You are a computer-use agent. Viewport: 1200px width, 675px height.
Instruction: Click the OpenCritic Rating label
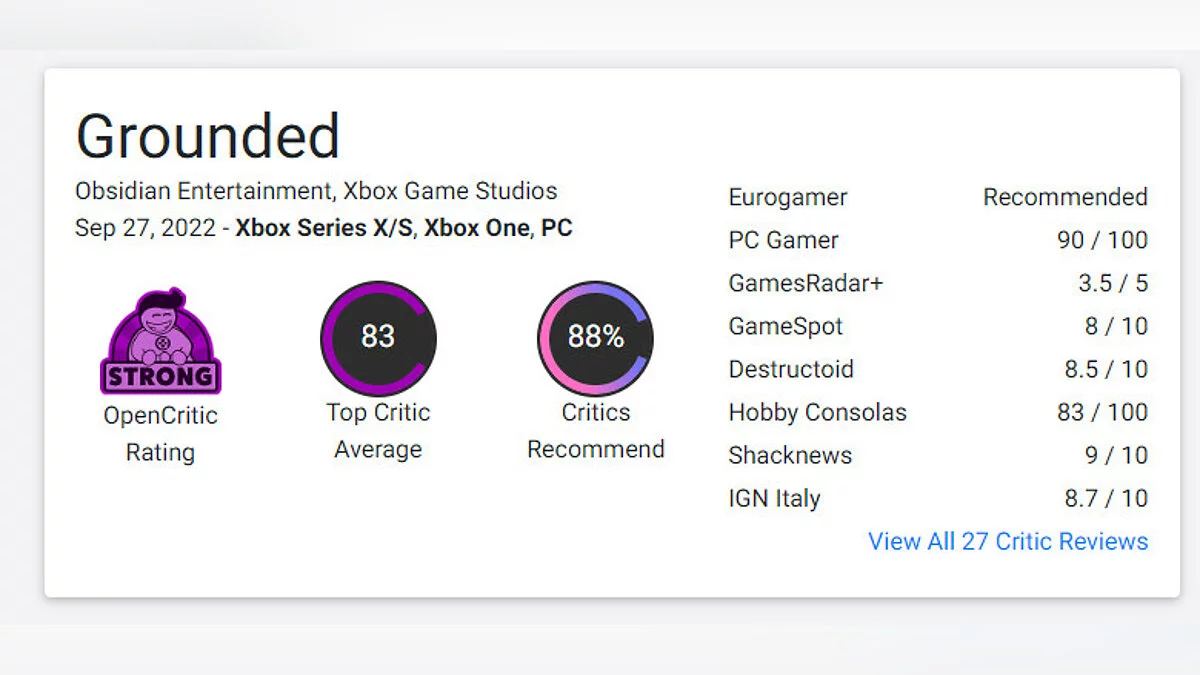coord(160,434)
